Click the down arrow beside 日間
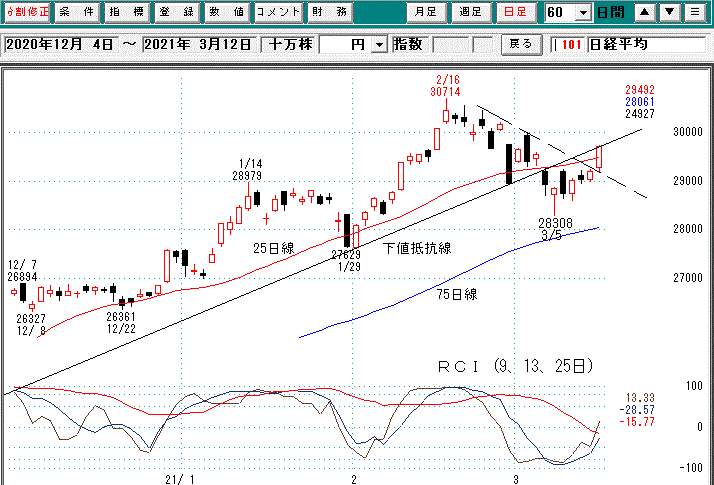Image resolution: width=714 pixels, height=485 pixels. click(670, 13)
